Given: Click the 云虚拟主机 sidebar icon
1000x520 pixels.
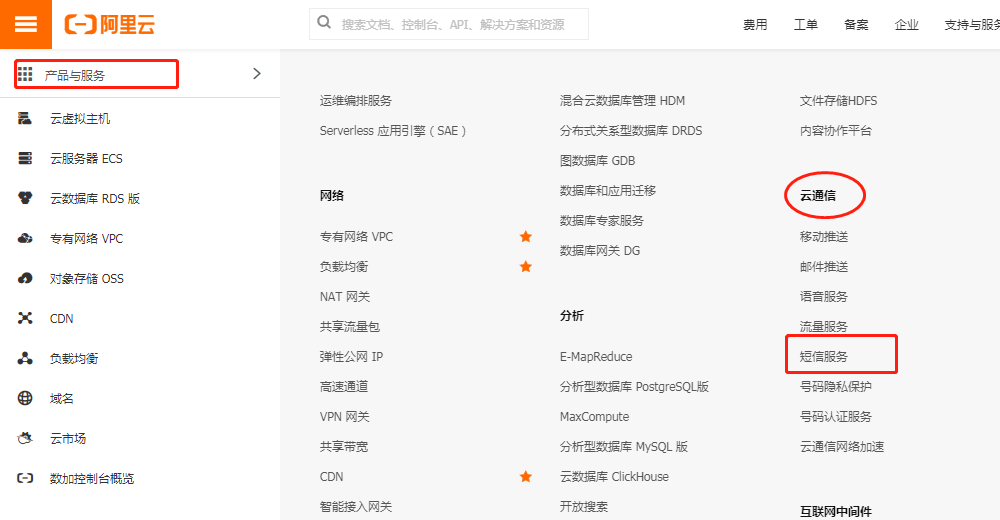Looking at the screenshot, I should pyautogui.click(x=25, y=119).
